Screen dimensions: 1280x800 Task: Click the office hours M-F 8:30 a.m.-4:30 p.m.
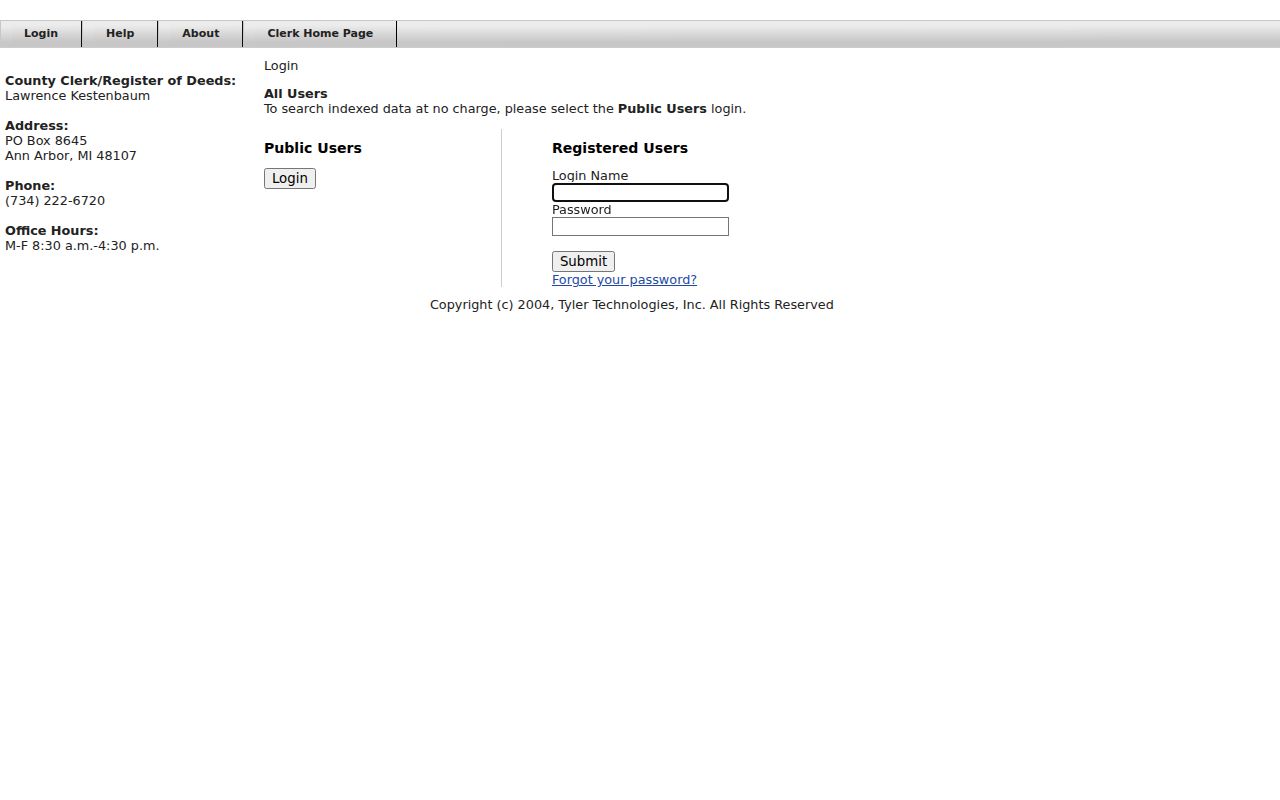[82, 246]
